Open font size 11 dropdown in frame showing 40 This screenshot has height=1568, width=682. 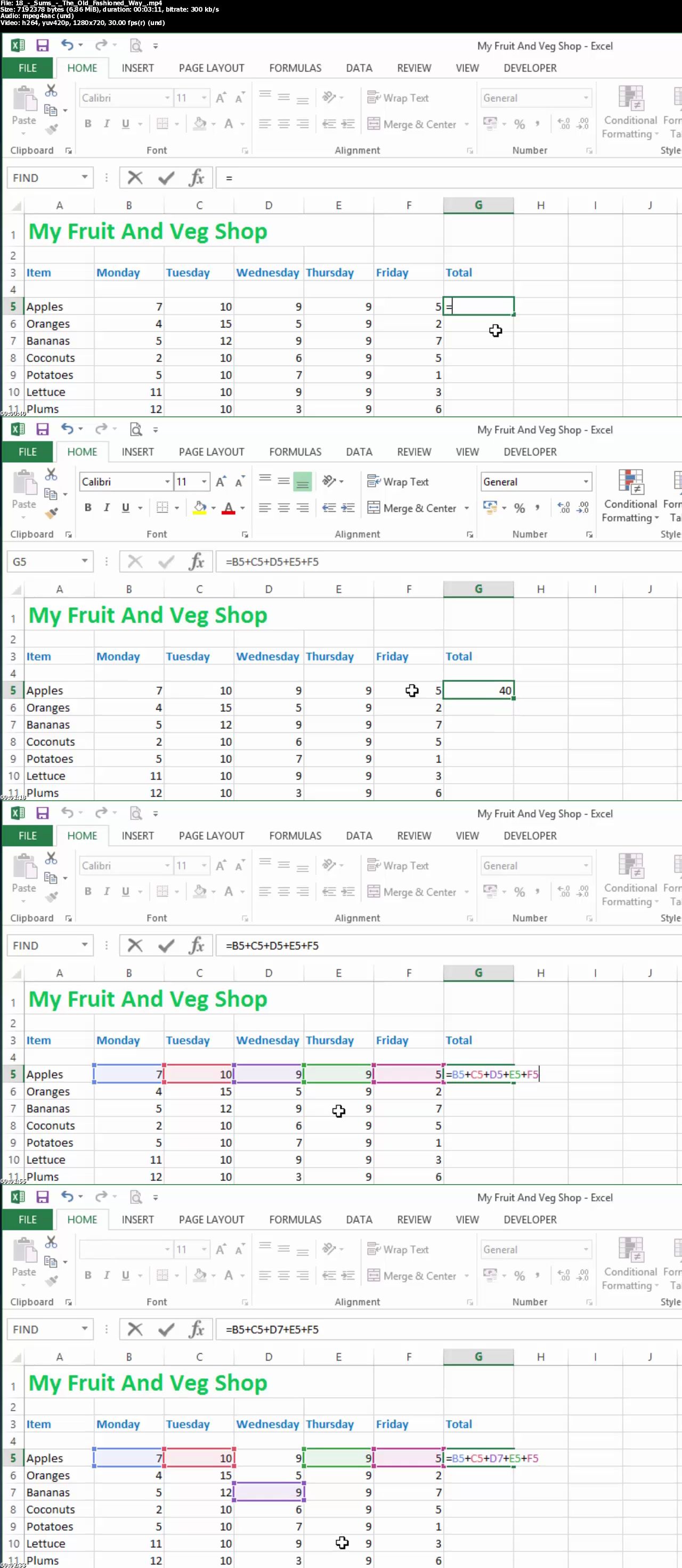click(x=204, y=481)
